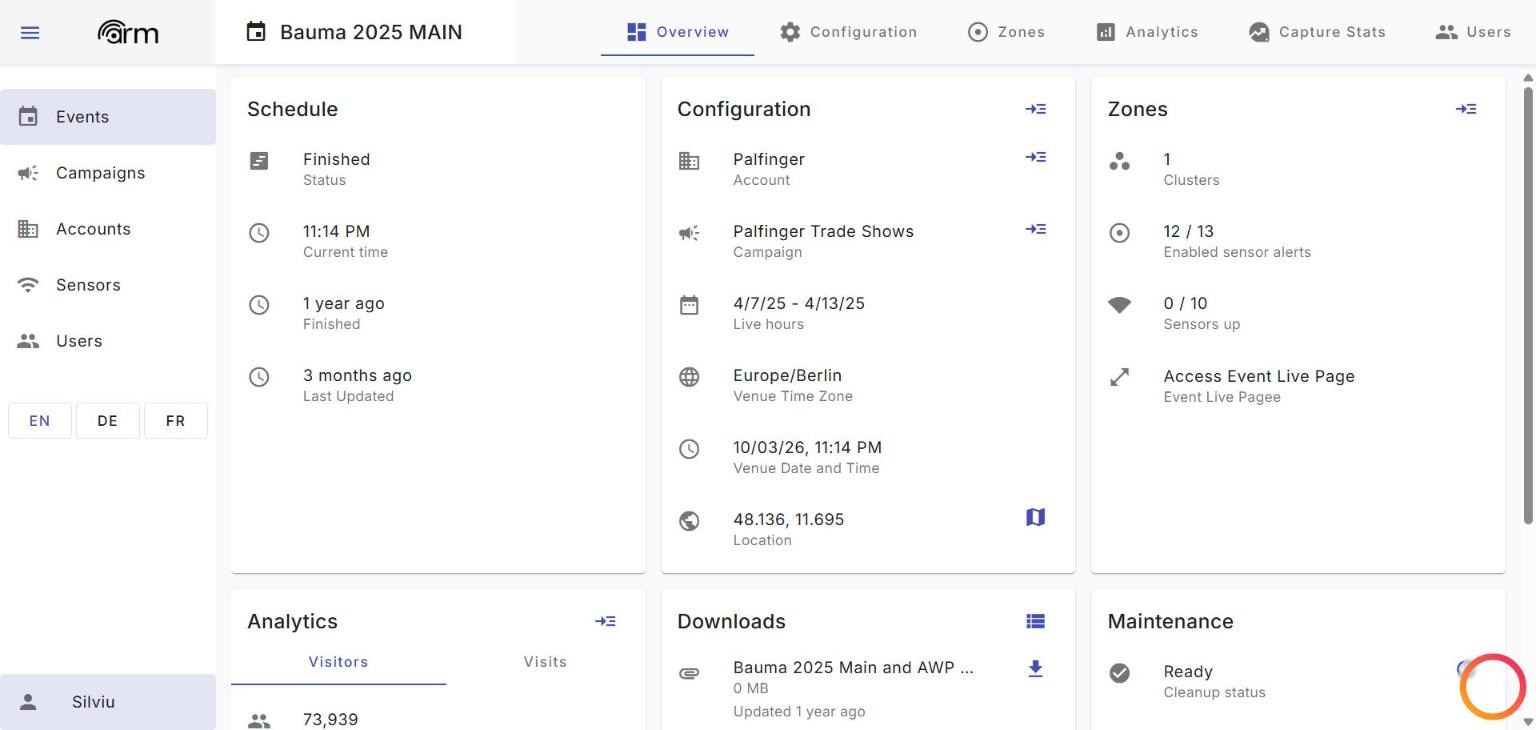Click the page's vertical scrollbar
Screen dimensions: 1536x730
tap(1528, 305)
